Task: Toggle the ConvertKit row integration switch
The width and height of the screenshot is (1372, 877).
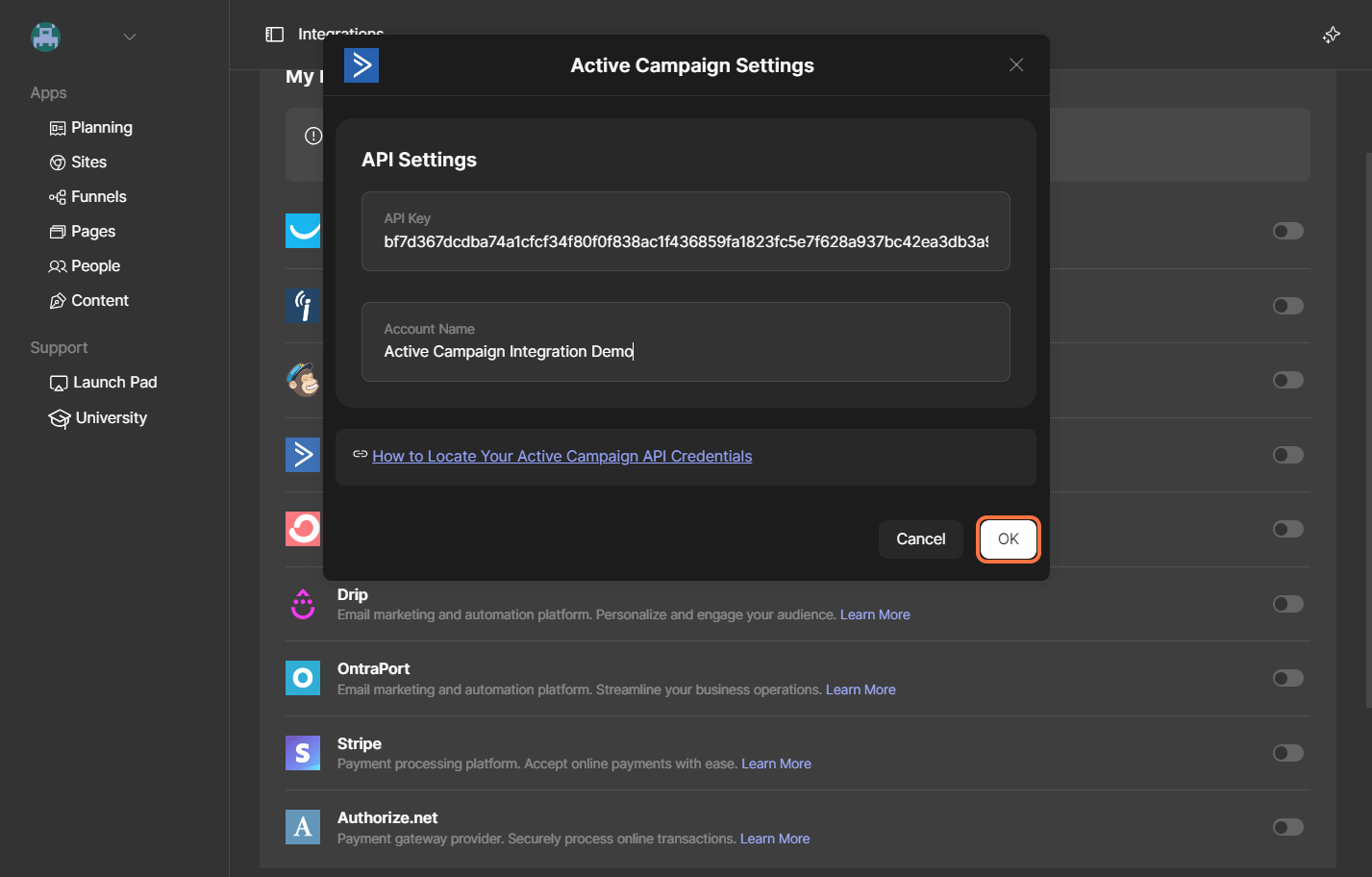Action: click(1288, 529)
